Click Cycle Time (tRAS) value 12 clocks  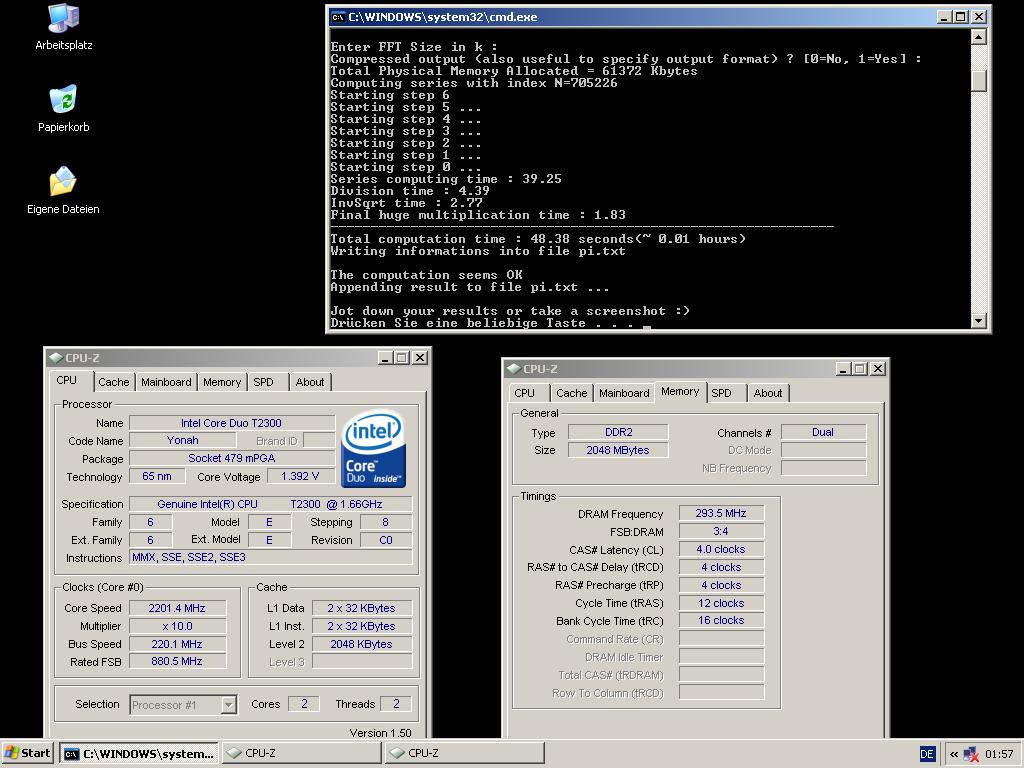coord(721,603)
